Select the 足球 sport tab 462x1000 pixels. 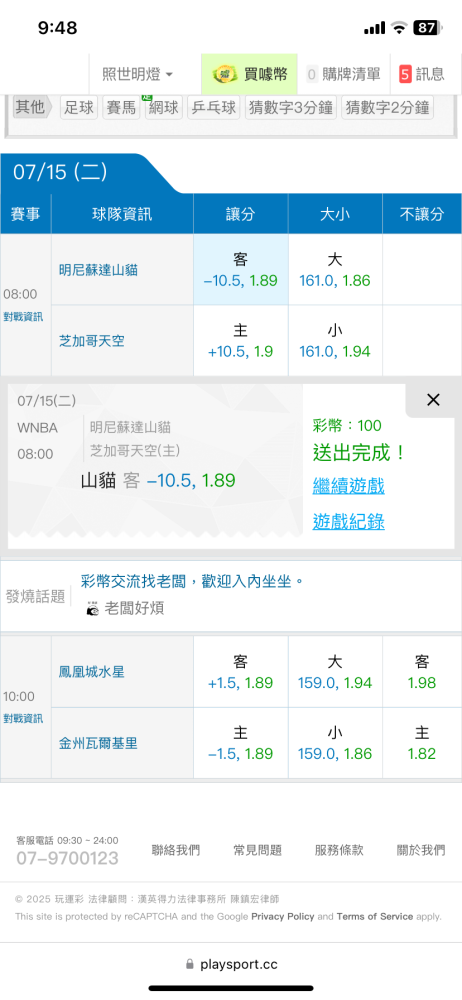click(79, 107)
